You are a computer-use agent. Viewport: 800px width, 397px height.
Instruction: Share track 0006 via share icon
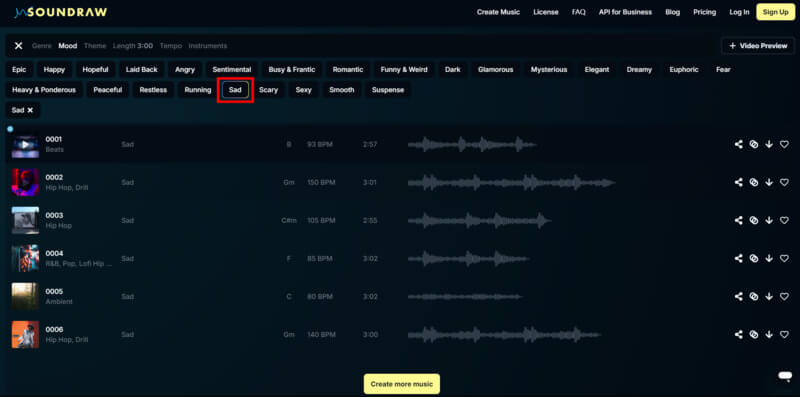[738, 335]
